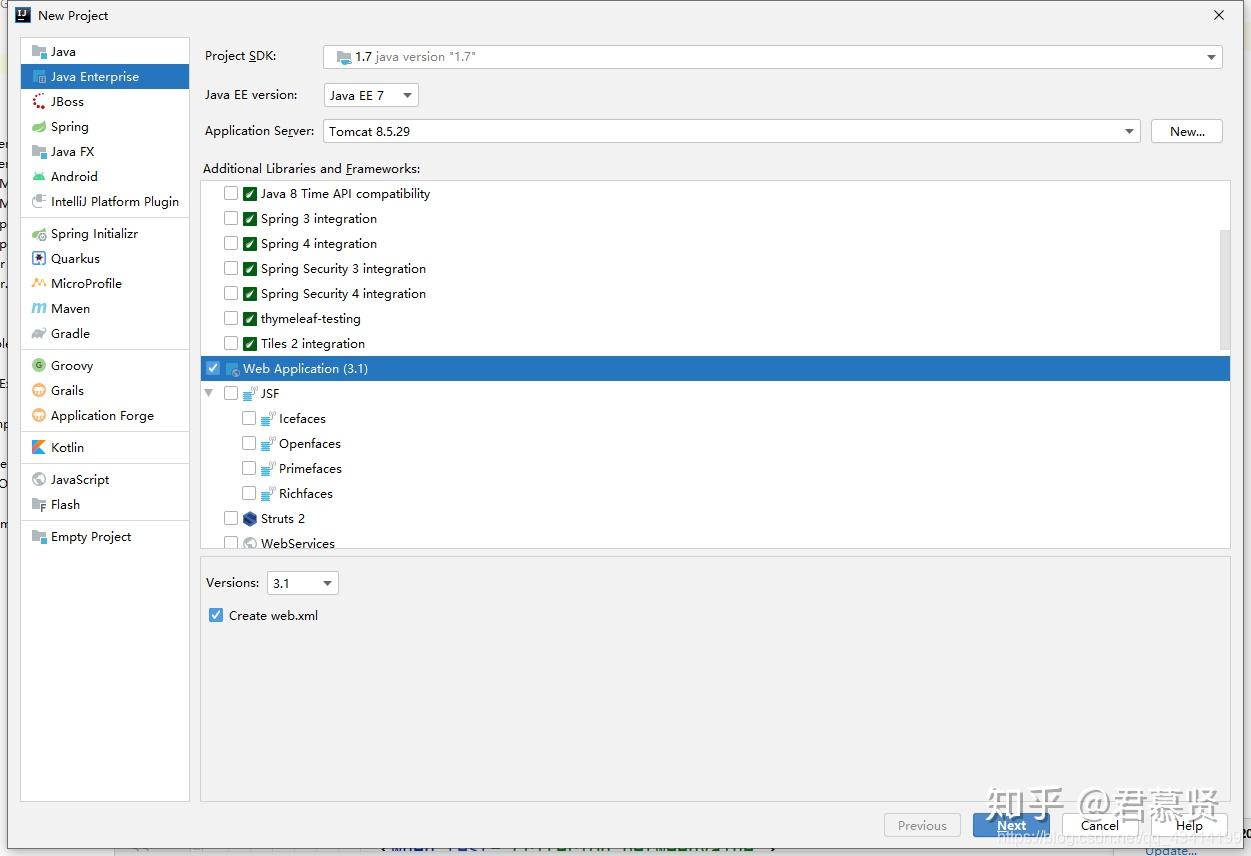Select the Java project type icon
This screenshot has height=856, width=1251.
[x=39, y=52]
